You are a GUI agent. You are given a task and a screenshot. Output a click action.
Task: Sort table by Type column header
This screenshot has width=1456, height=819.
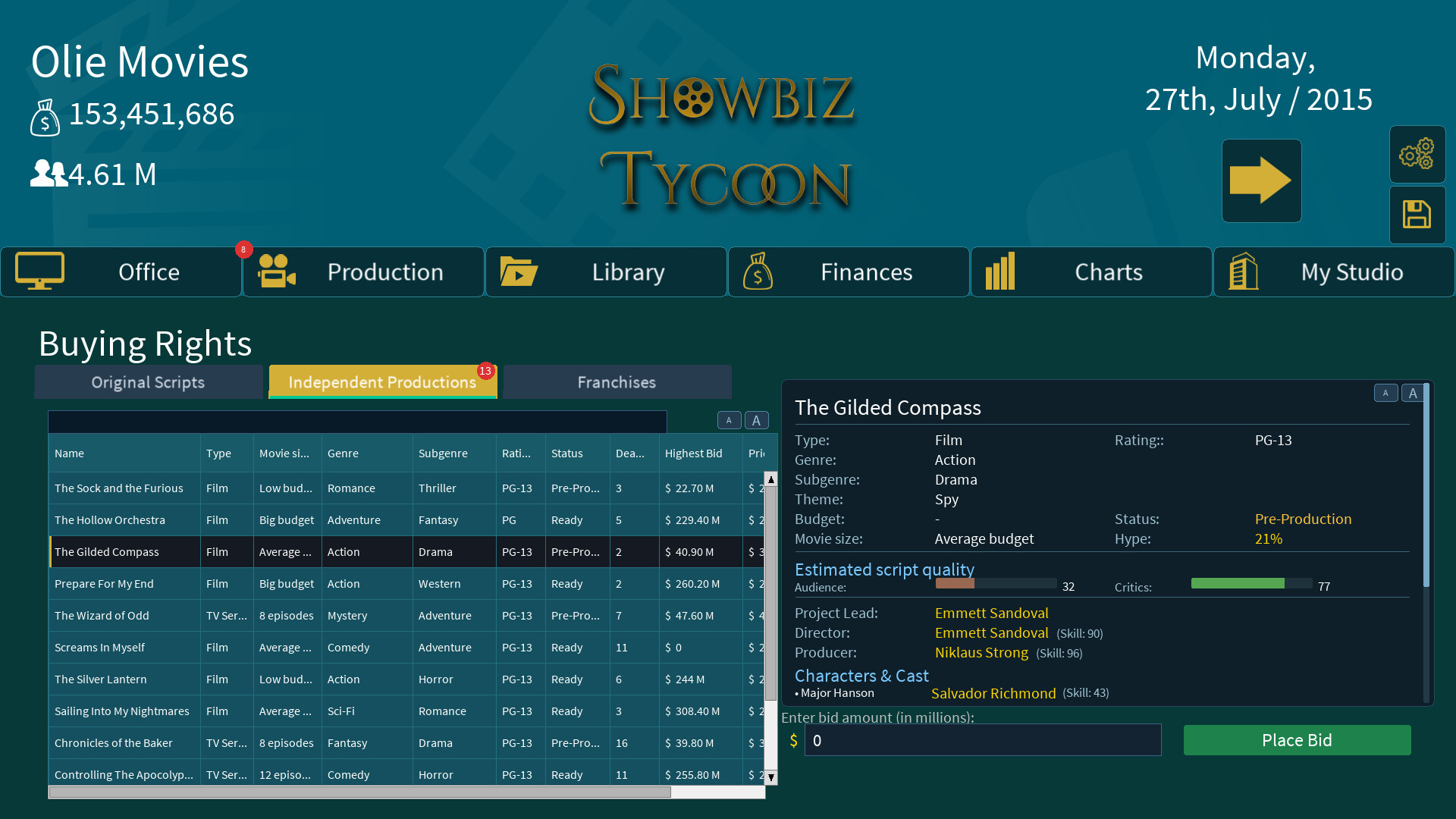[227, 453]
